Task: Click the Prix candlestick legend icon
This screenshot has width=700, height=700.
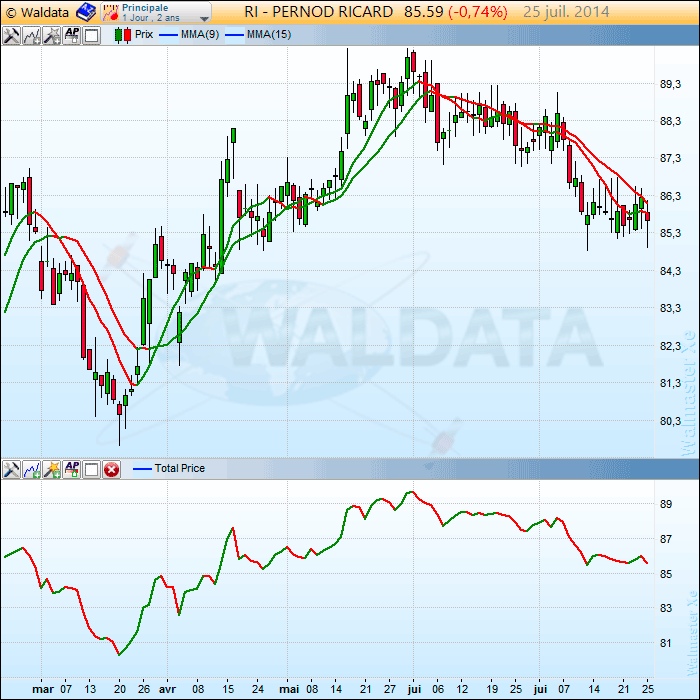Action: tap(123, 35)
